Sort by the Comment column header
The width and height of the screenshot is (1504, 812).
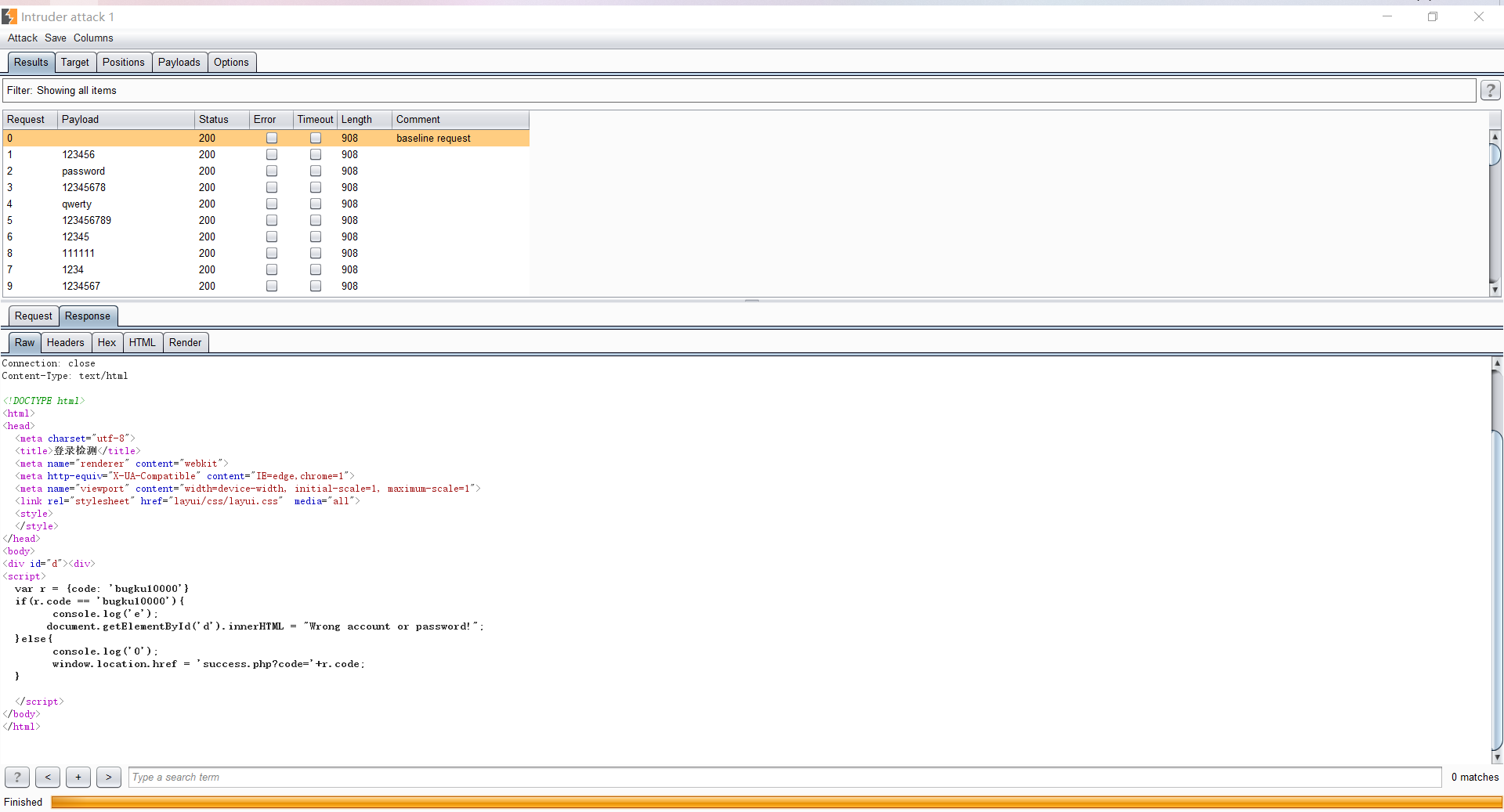click(461, 119)
